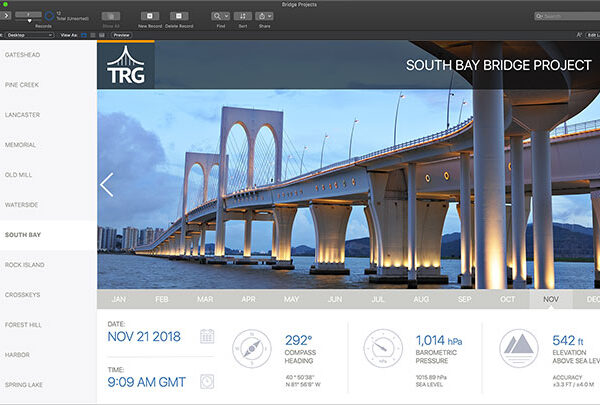600x405 pixels.
Task: Open the calendar picker beside the date
Action: coord(207,336)
